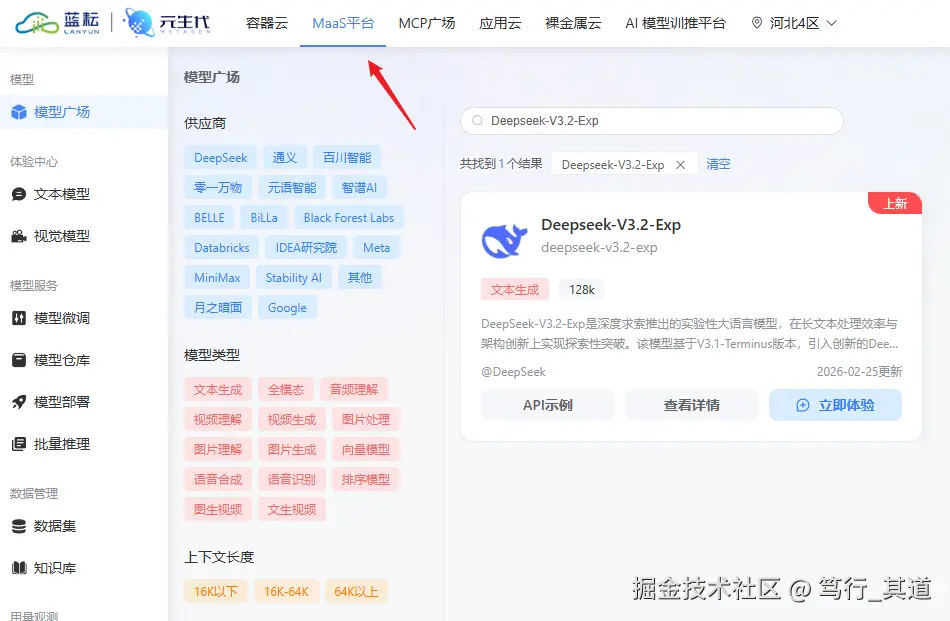Image resolution: width=950 pixels, height=621 pixels.
Task: Click the 上新 badge on the card
Action: pos(895,204)
